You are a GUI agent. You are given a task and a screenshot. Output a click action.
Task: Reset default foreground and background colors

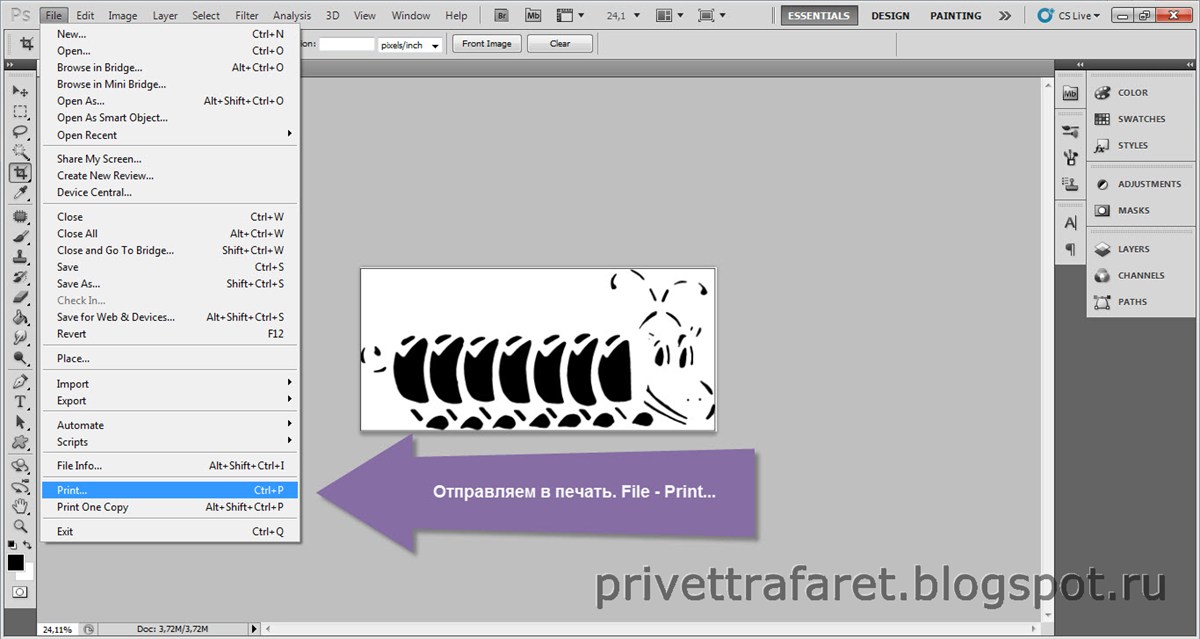click(x=11, y=545)
